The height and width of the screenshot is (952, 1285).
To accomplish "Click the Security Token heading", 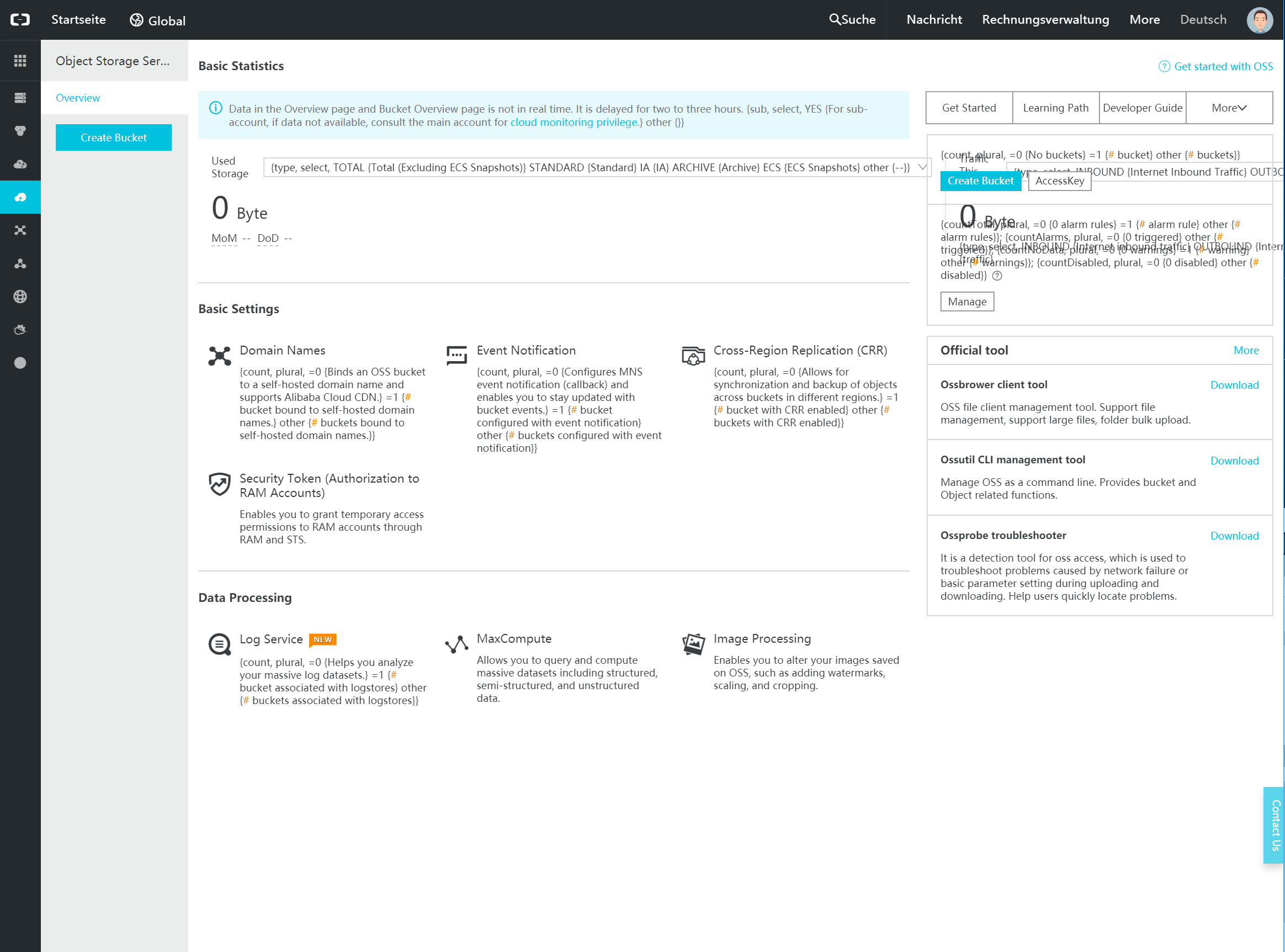I will point(330,485).
